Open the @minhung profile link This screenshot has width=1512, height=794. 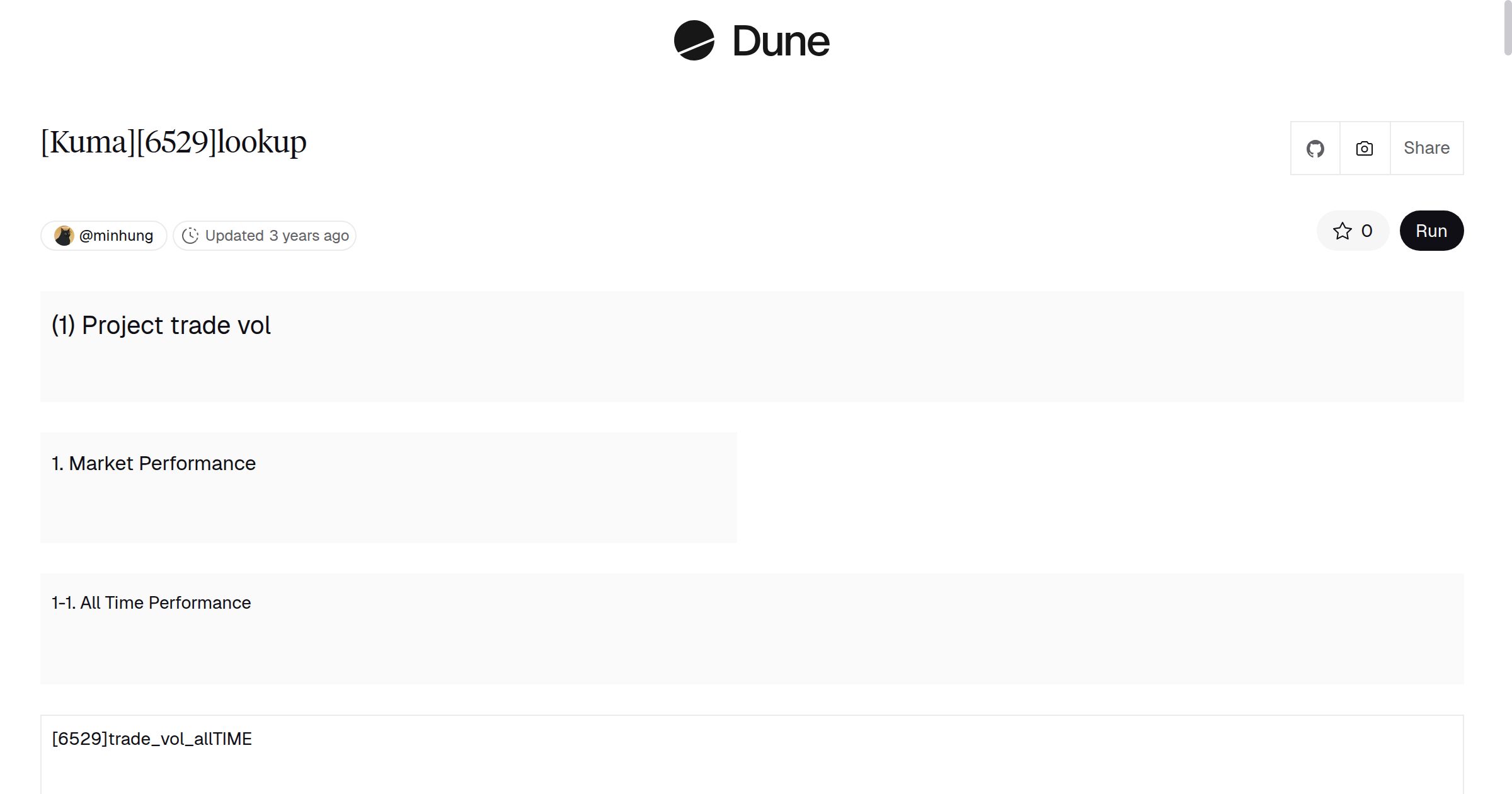116,236
